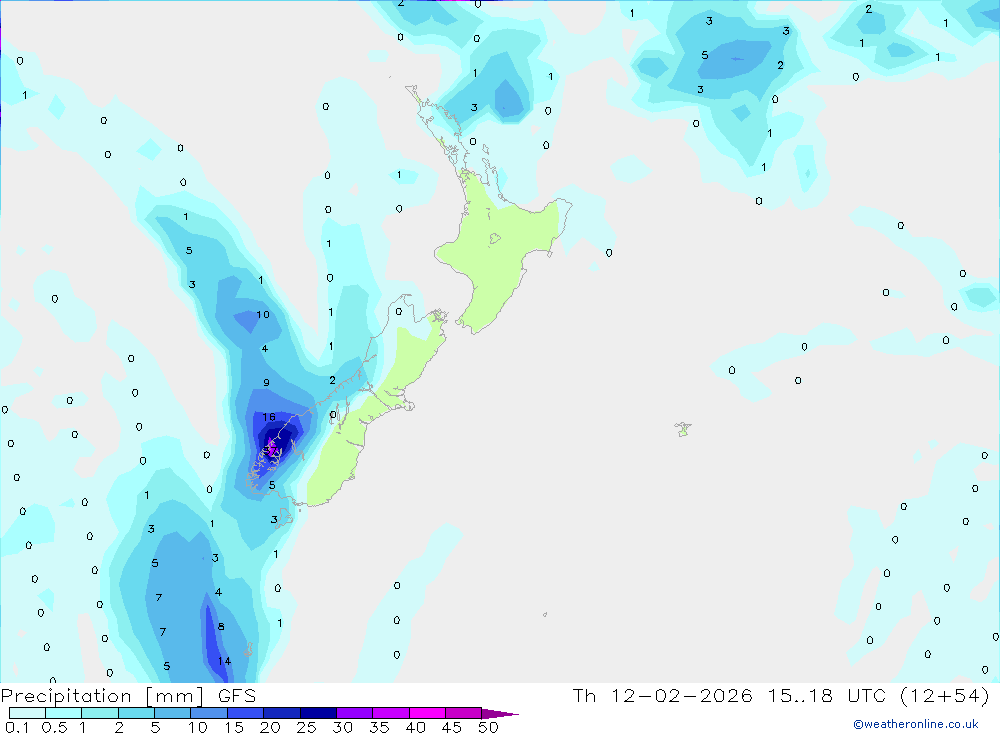Pick the 15–20 mm blue legend swatch
This screenshot has width=1000, height=733.
pos(246,713)
